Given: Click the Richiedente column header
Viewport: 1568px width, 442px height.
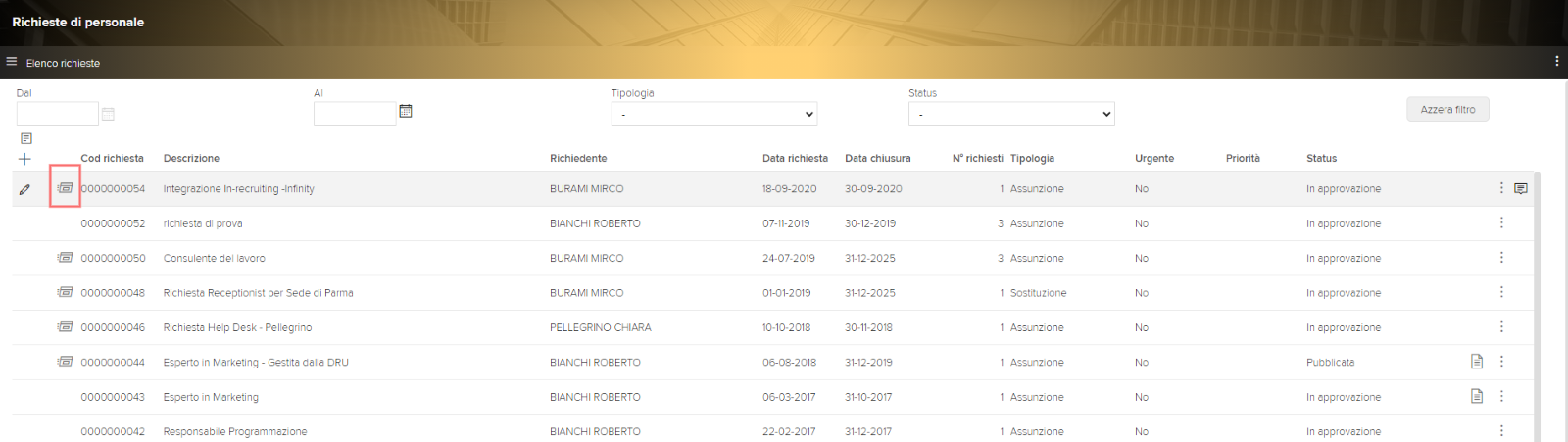Looking at the screenshot, I should tap(578, 158).
